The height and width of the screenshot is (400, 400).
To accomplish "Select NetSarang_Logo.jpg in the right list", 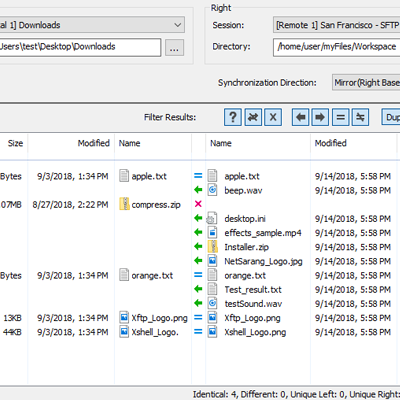I will click(263, 261).
